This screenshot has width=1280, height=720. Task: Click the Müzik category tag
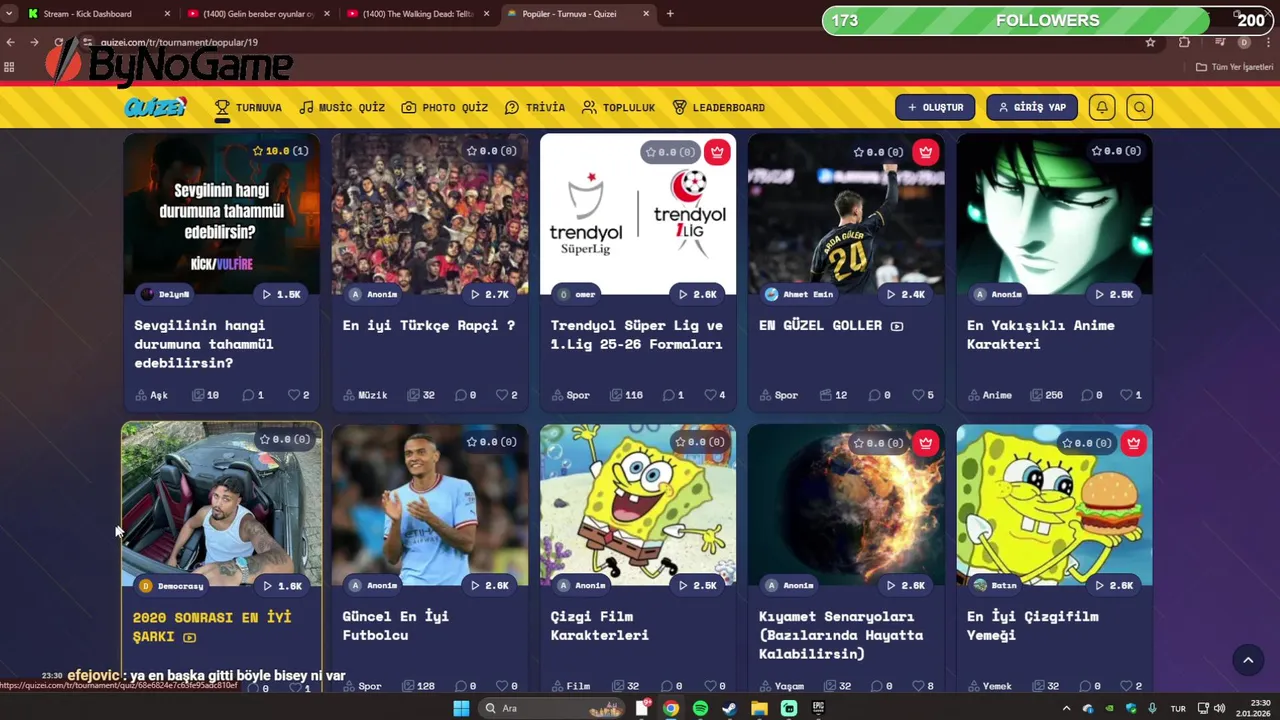pos(365,395)
